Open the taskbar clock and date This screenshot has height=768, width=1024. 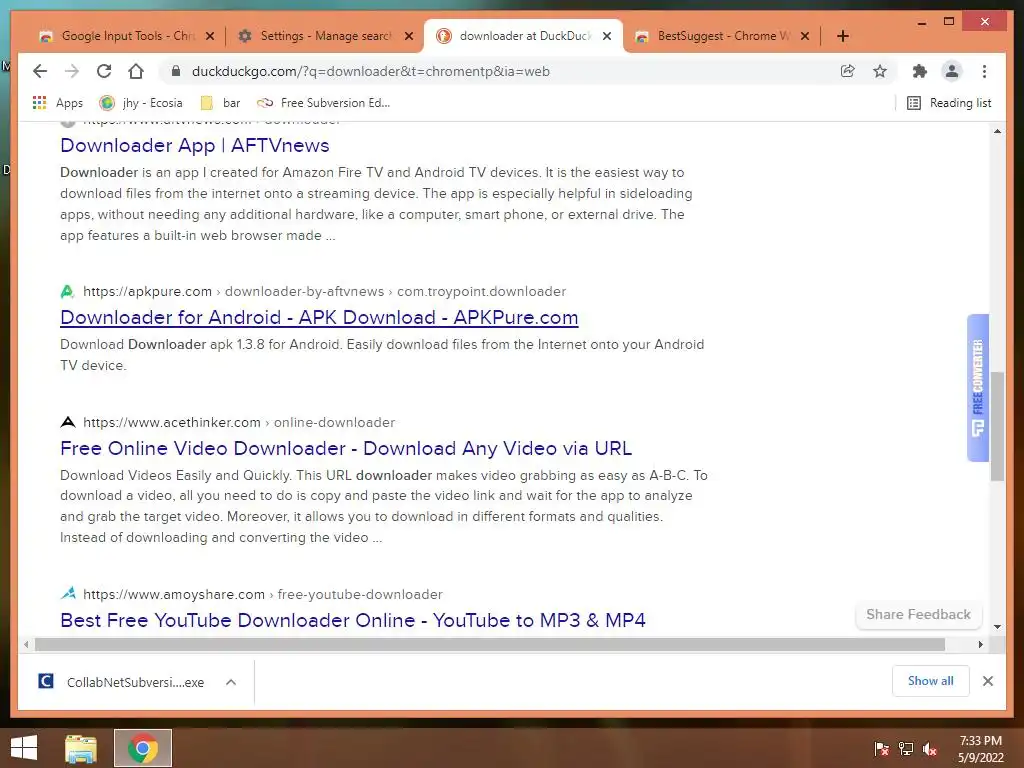[x=980, y=749]
